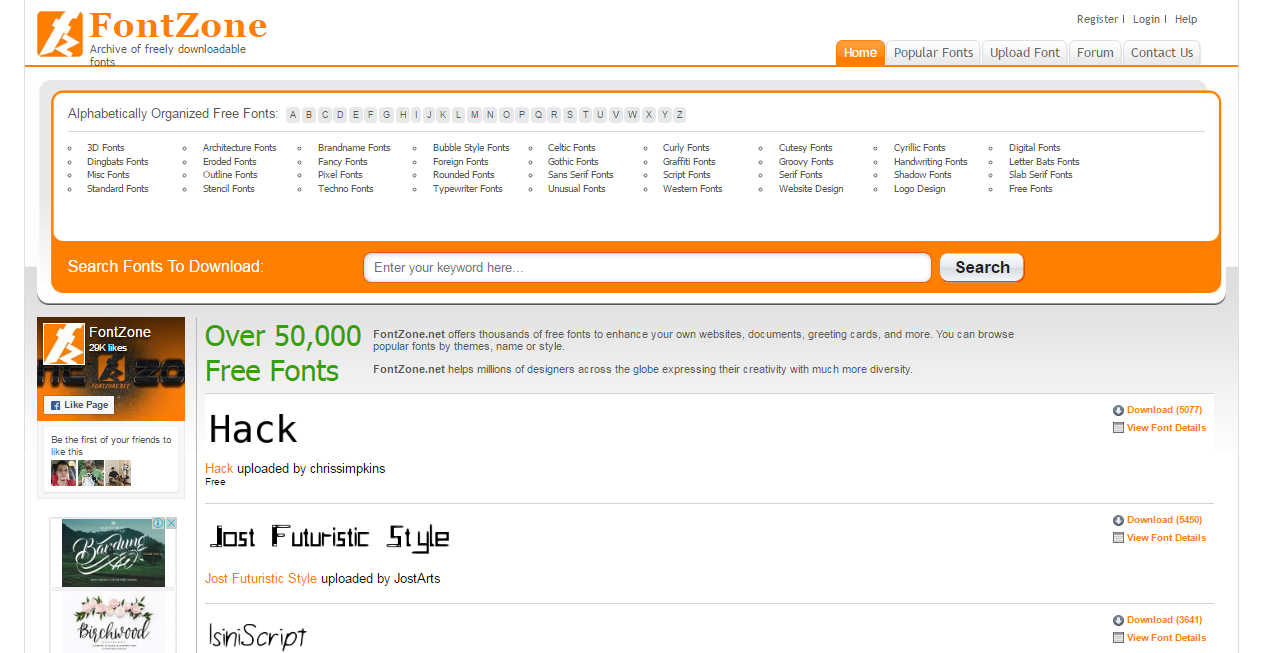1263x653 pixels.
Task: Open the Forum tab
Action: point(1095,53)
